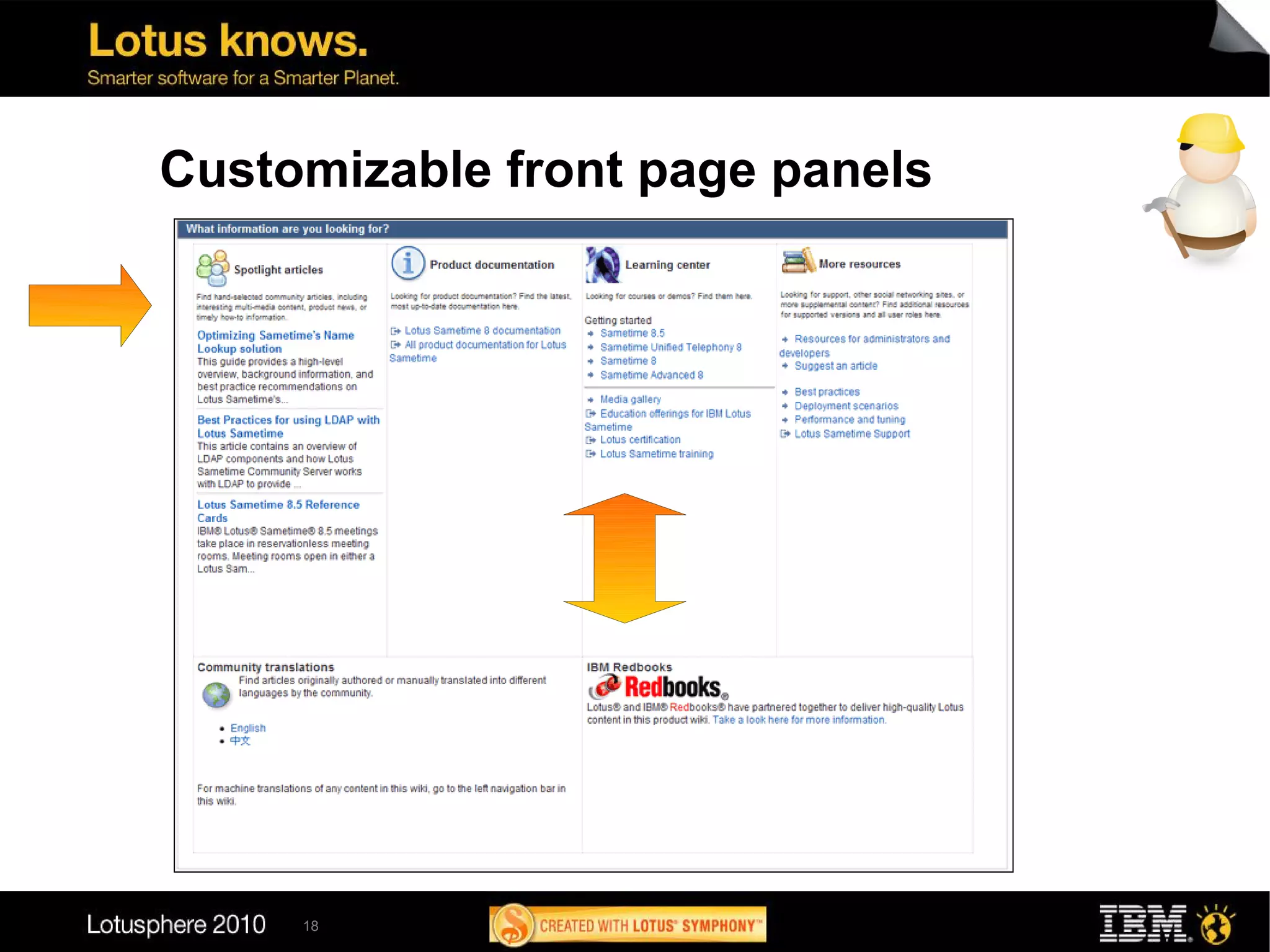Open the Media gallery link
The height and width of the screenshot is (952, 1270).
630,399
